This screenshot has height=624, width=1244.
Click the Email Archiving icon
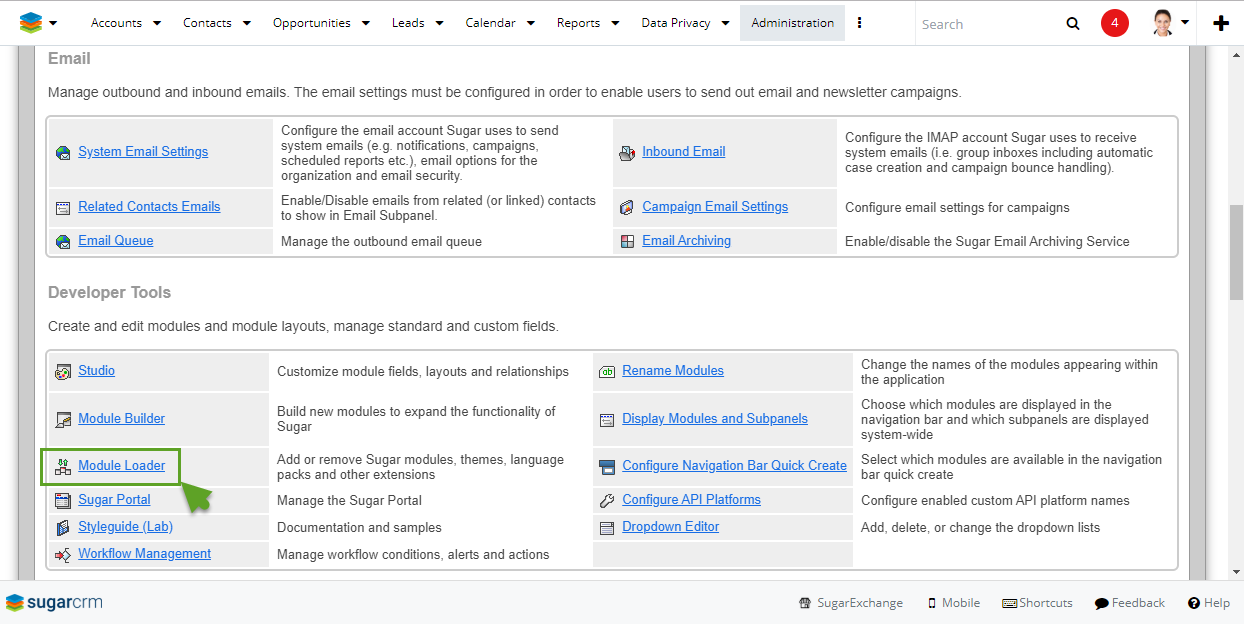(x=627, y=242)
